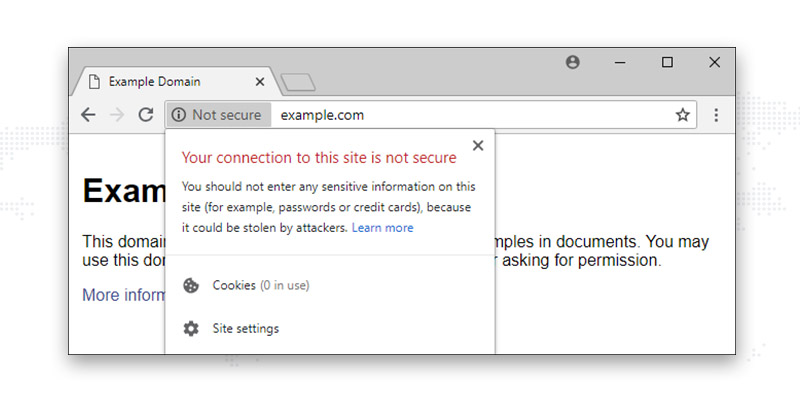This screenshot has width=800, height=400.
Task: Click the Site settings gear icon
Action: coord(191,329)
